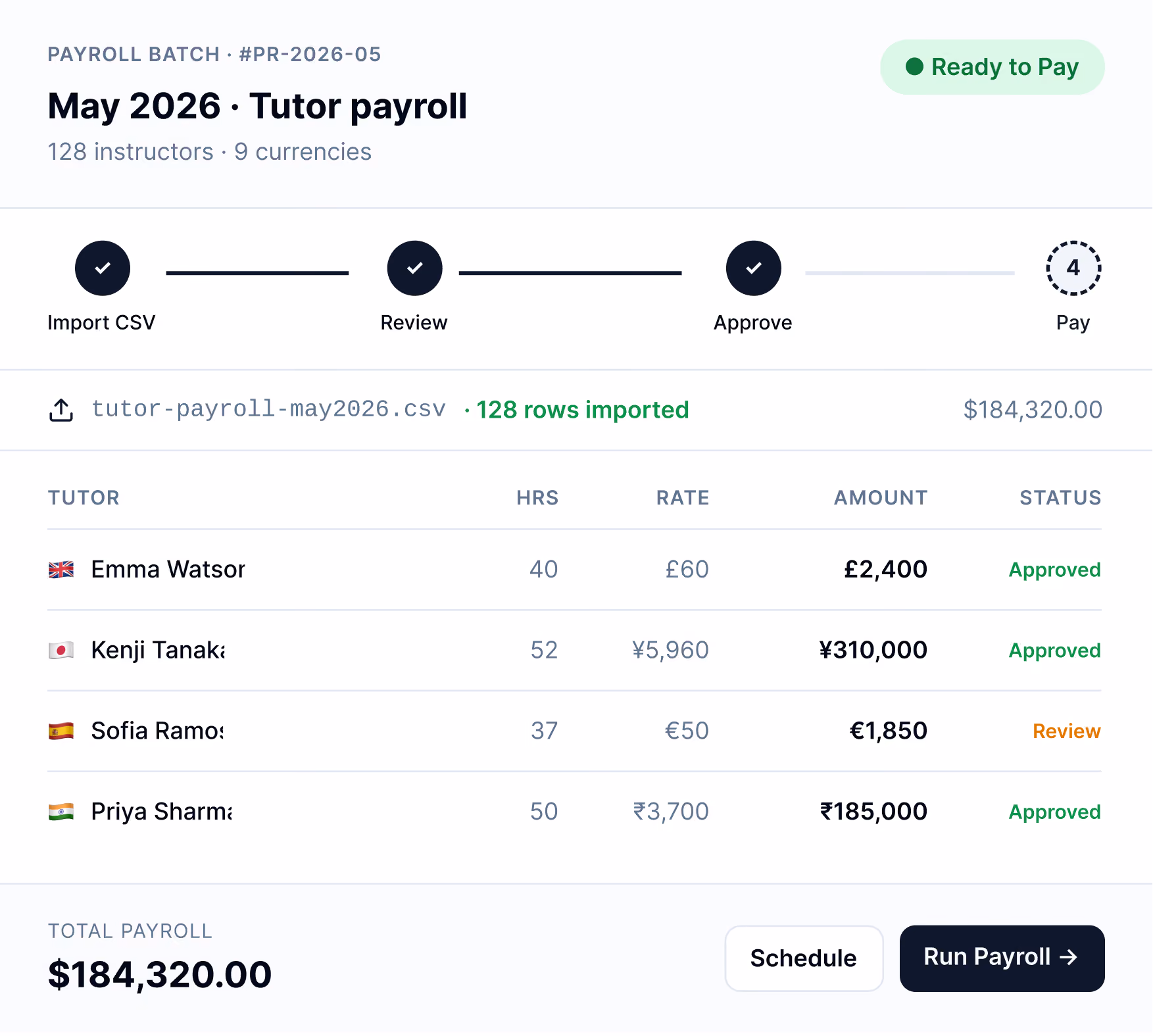
Task: Click the upload icon beside the CSV filename
Action: point(61,410)
